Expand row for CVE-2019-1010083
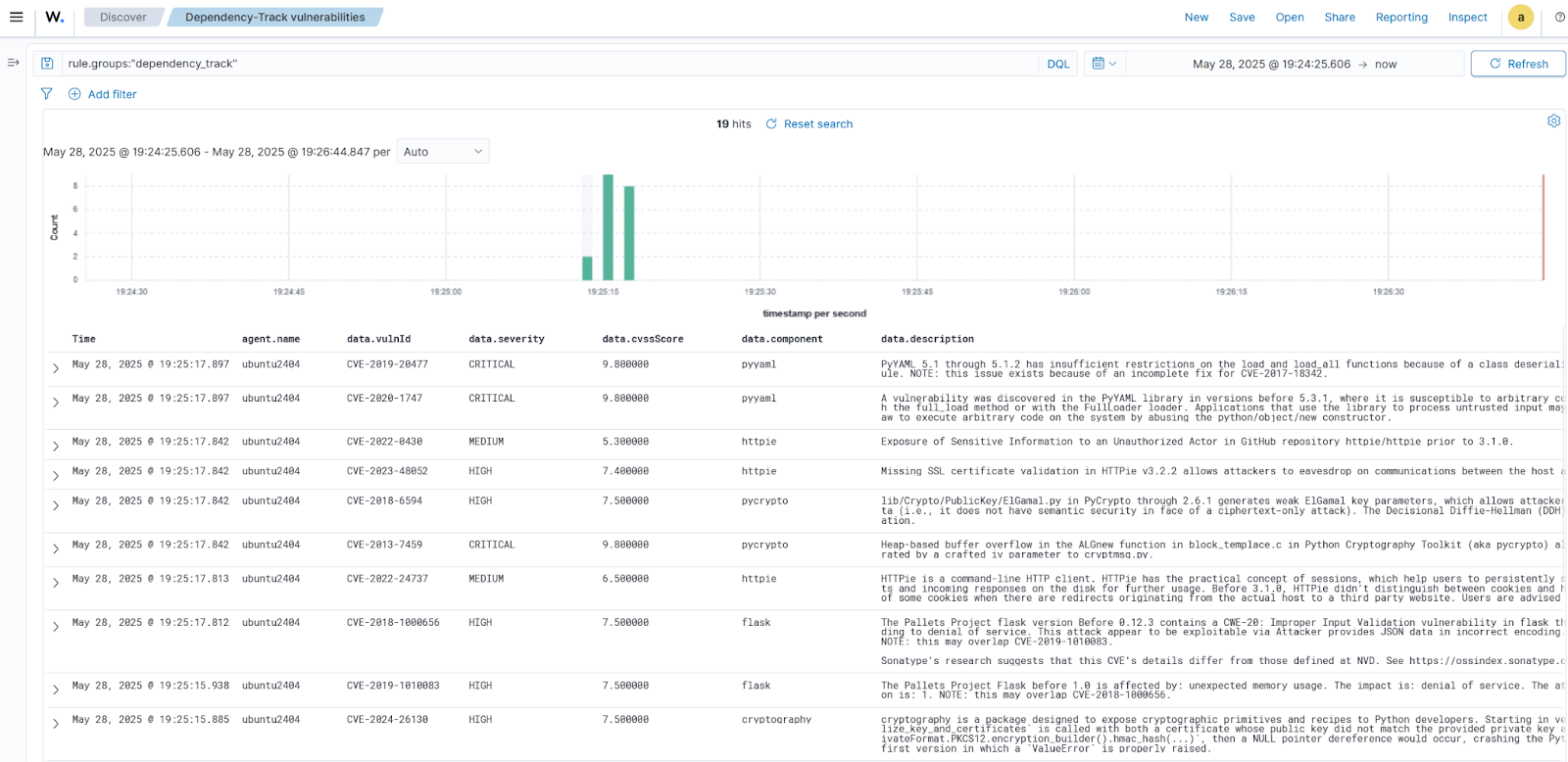 click(56, 690)
